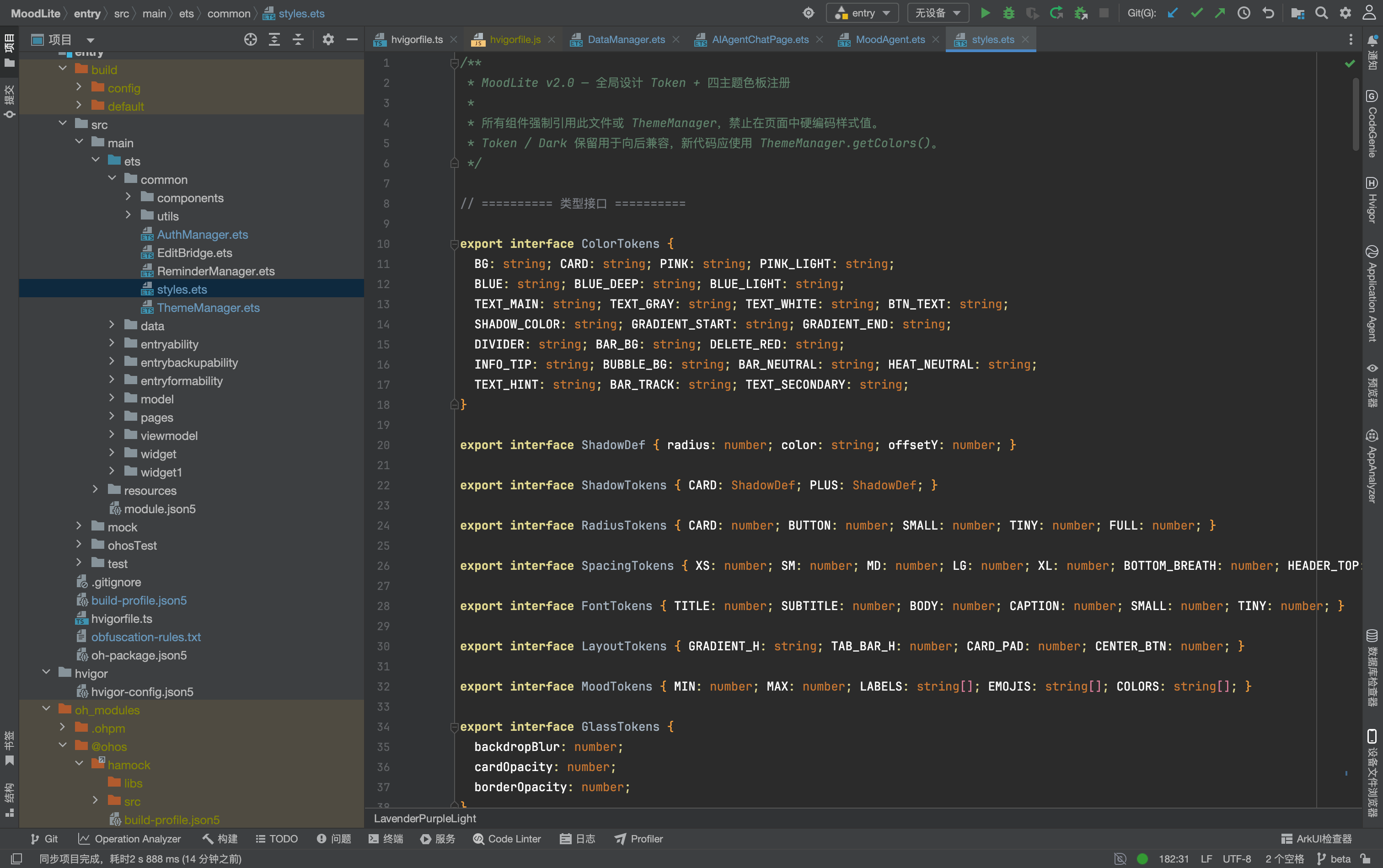Rollback changes with the undo arrow icon
This screenshot has width=1383, height=868.
coord(1268,13)
